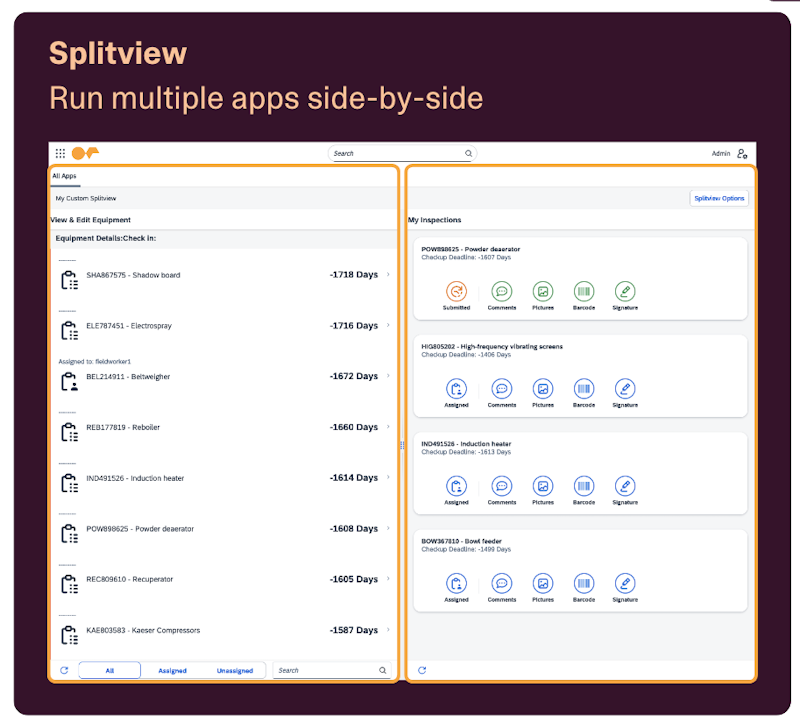Screen dimensions: 800x721
Task: Click the top Search field
Action: point(402,153)
